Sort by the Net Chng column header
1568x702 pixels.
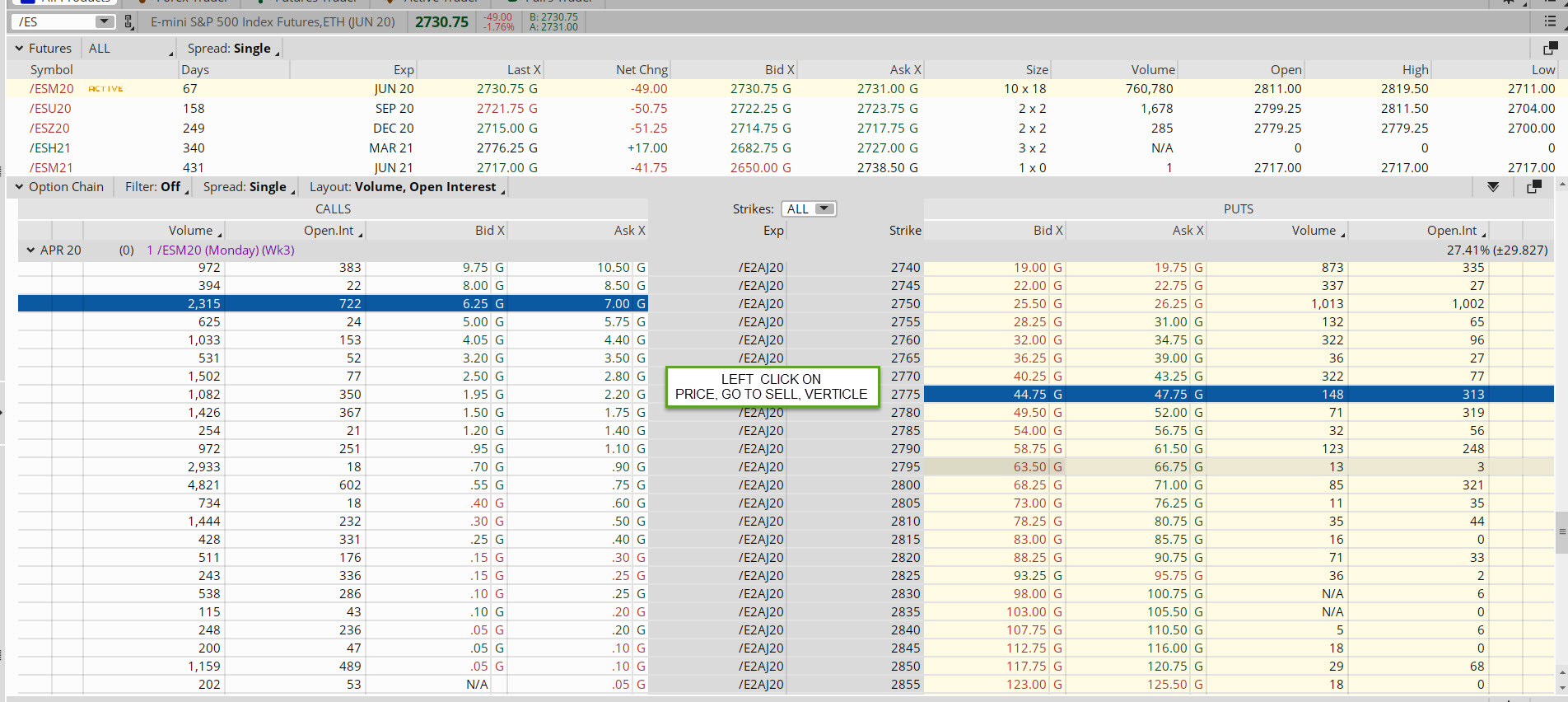641,70
